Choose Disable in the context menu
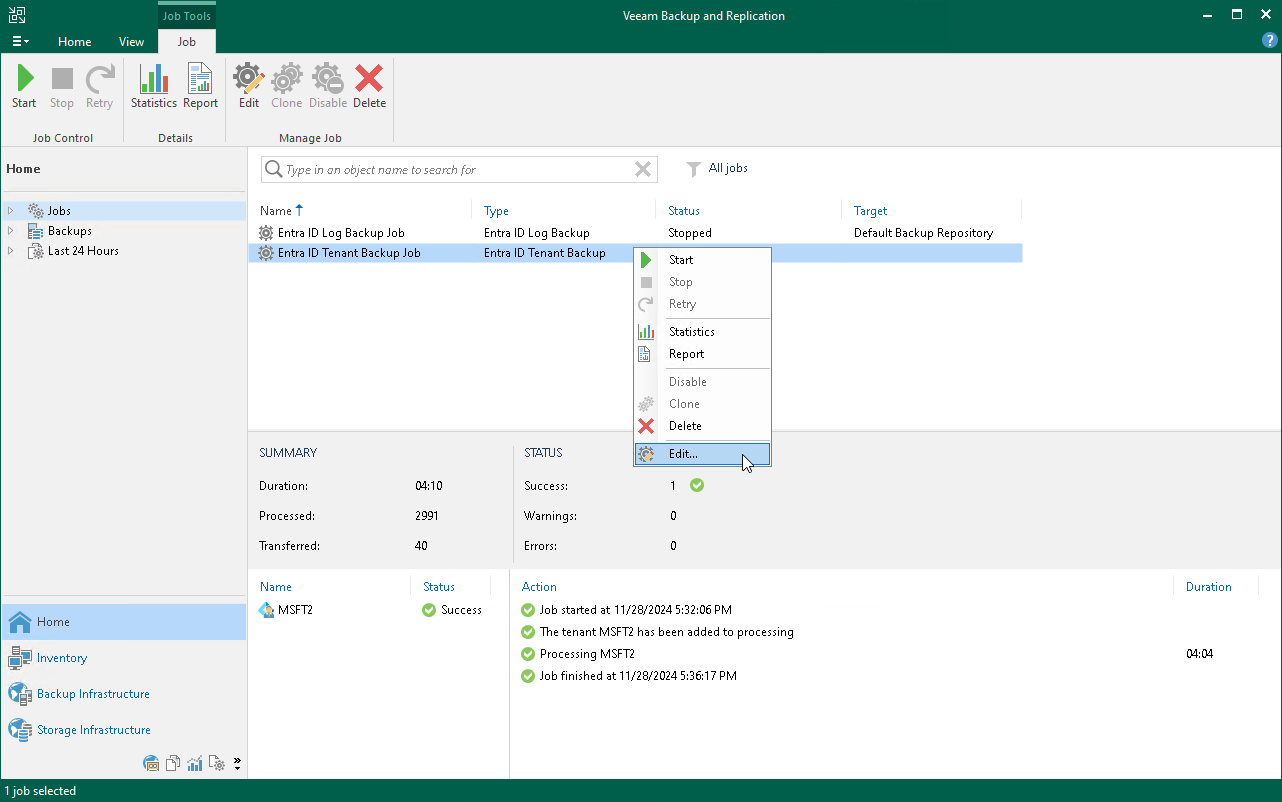The image size is (1282, 802). (x=702, y=382)
